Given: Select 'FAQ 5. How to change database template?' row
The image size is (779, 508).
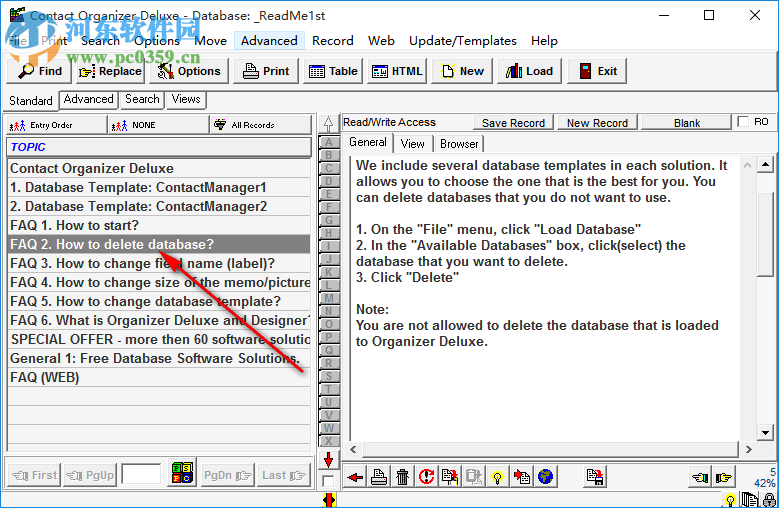Looking at the screenshot, I should (159, 301).
